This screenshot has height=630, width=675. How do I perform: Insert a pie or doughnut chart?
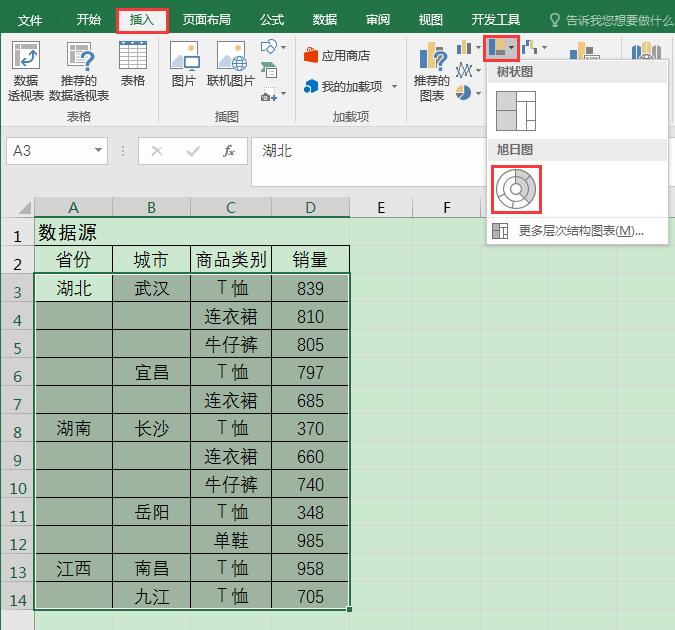click(x=464, y=93)
